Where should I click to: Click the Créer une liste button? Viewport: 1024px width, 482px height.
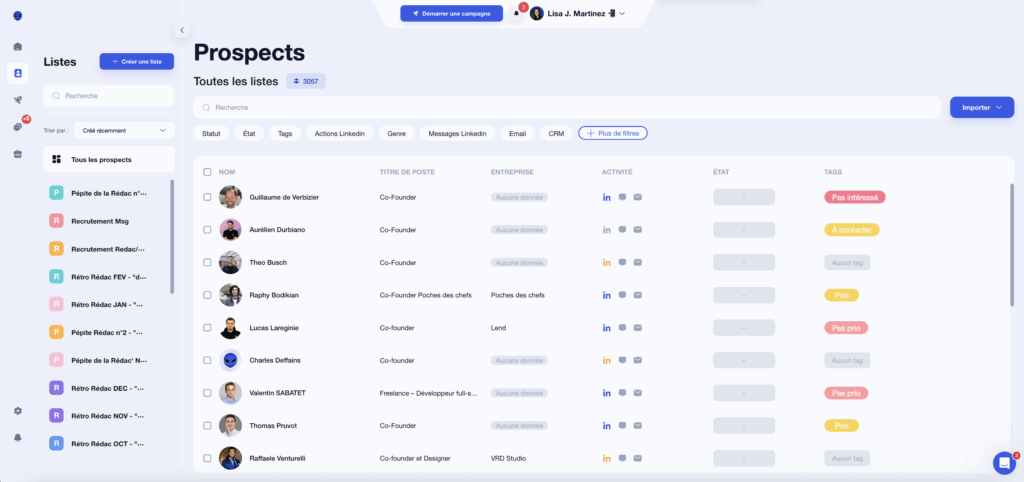136,62
